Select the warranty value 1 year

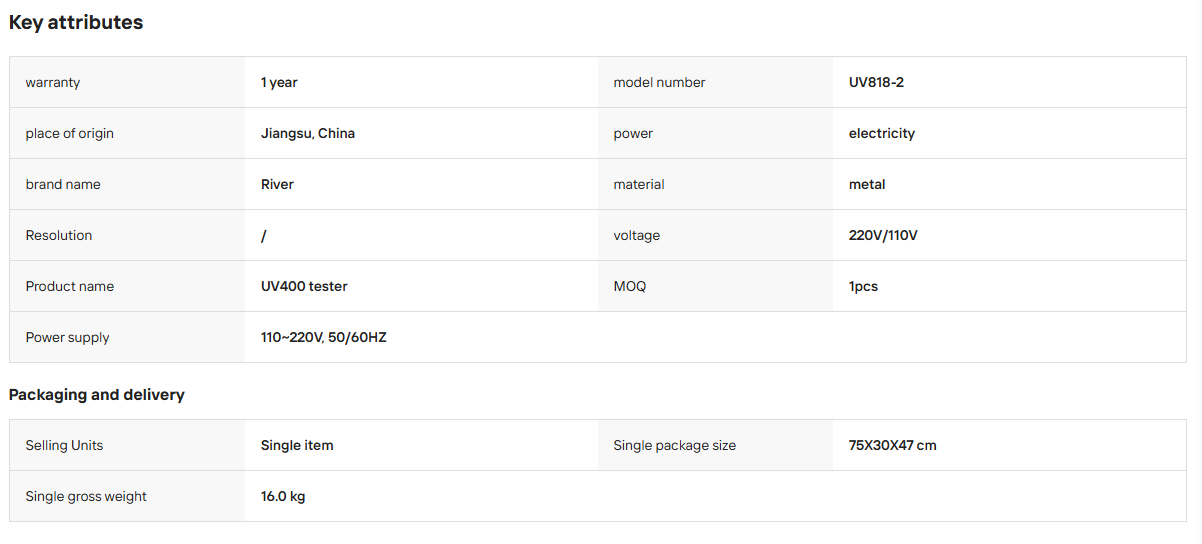click(x=279, y=82)
